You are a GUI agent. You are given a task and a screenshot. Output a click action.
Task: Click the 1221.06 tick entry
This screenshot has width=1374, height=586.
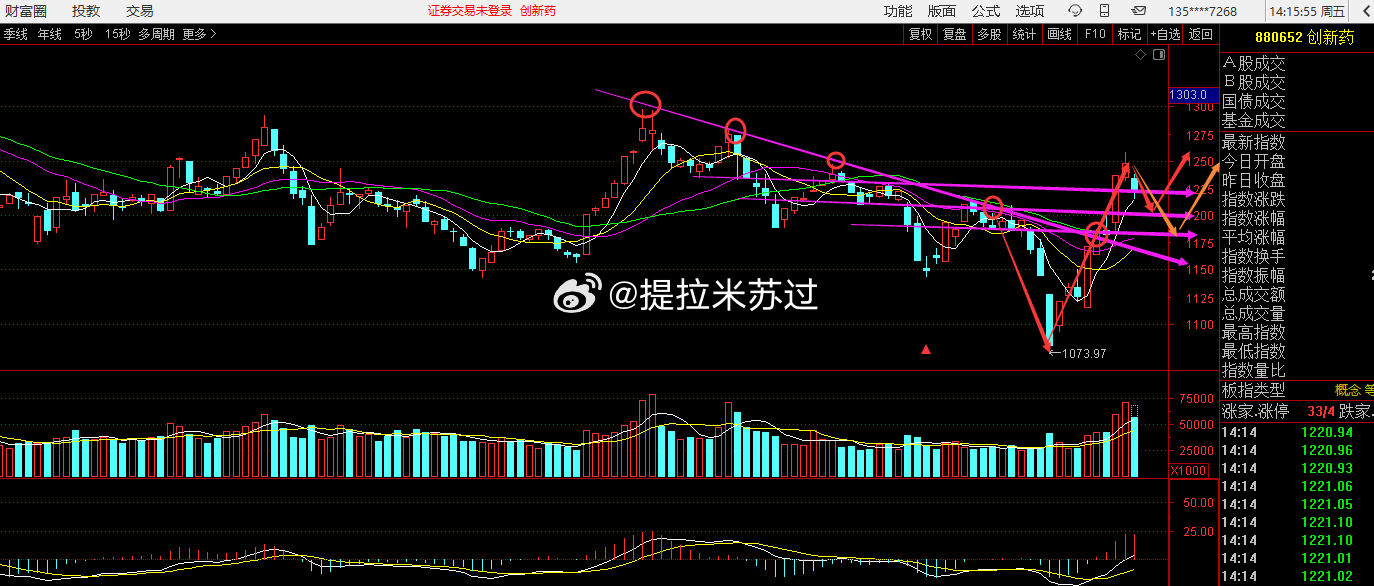pyautogui.click(x=1327, y=486)
